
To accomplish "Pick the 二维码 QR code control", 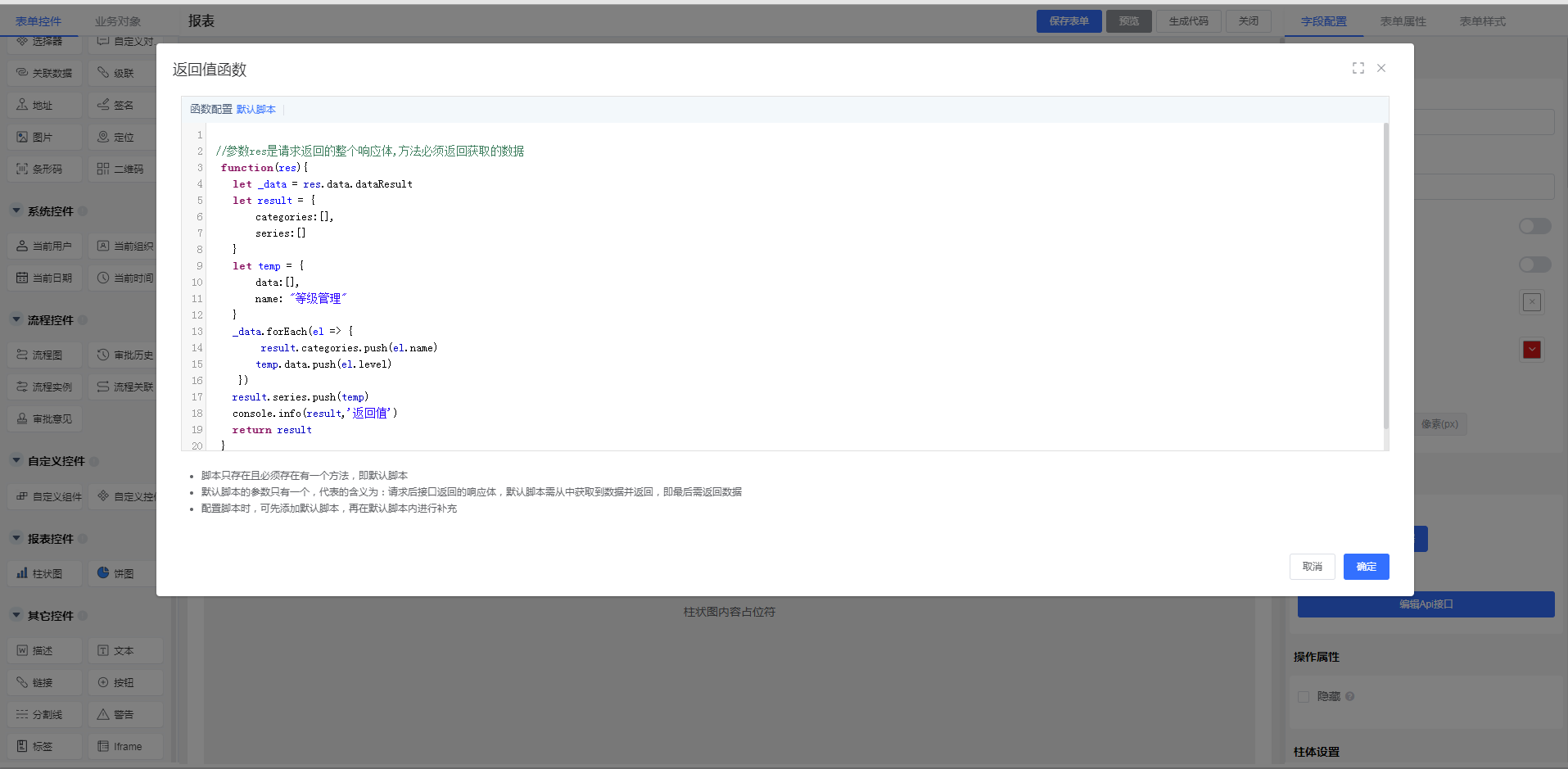I will coord(123,169).
